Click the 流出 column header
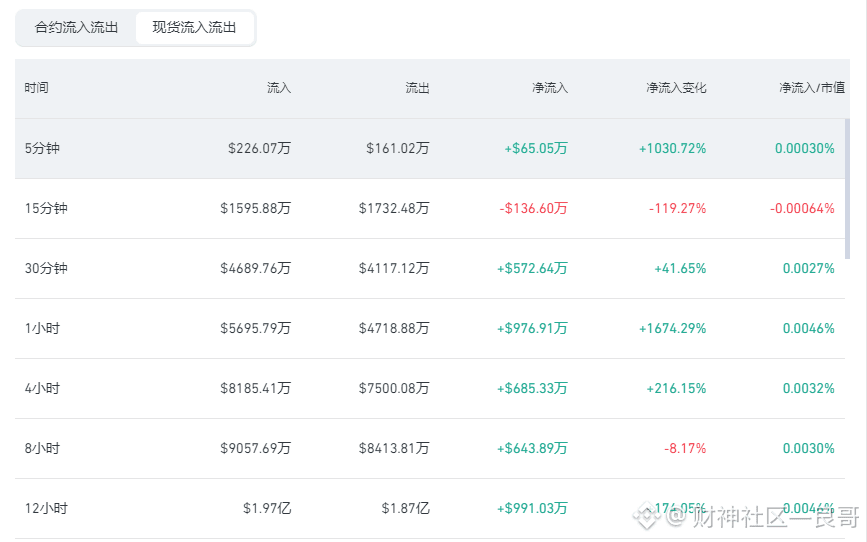Viewport: 867px width, 542px height. 417,88
